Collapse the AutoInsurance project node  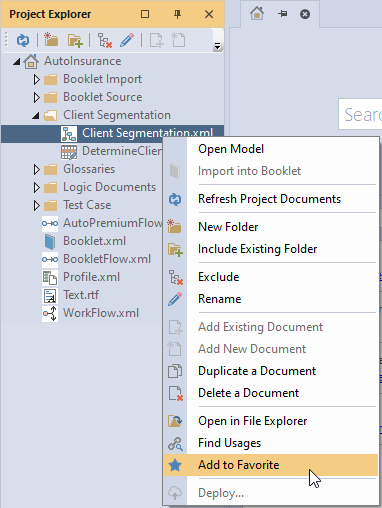[16, 62]
